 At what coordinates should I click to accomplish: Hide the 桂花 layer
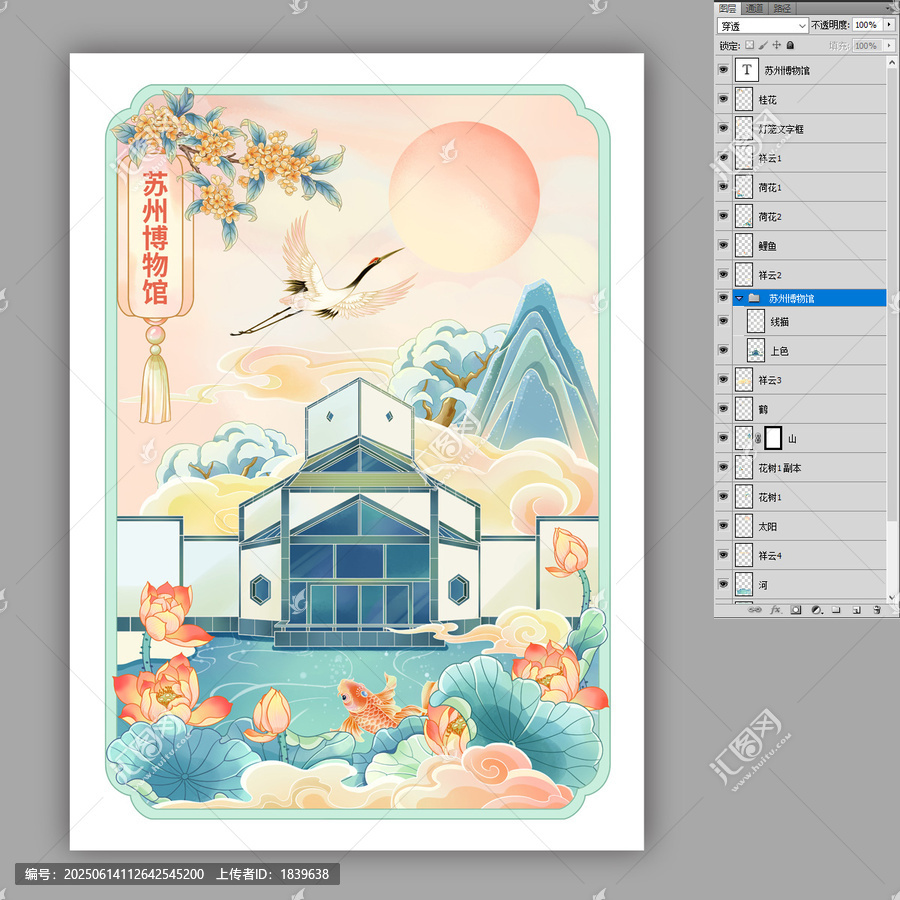click(x=723, y=99)
